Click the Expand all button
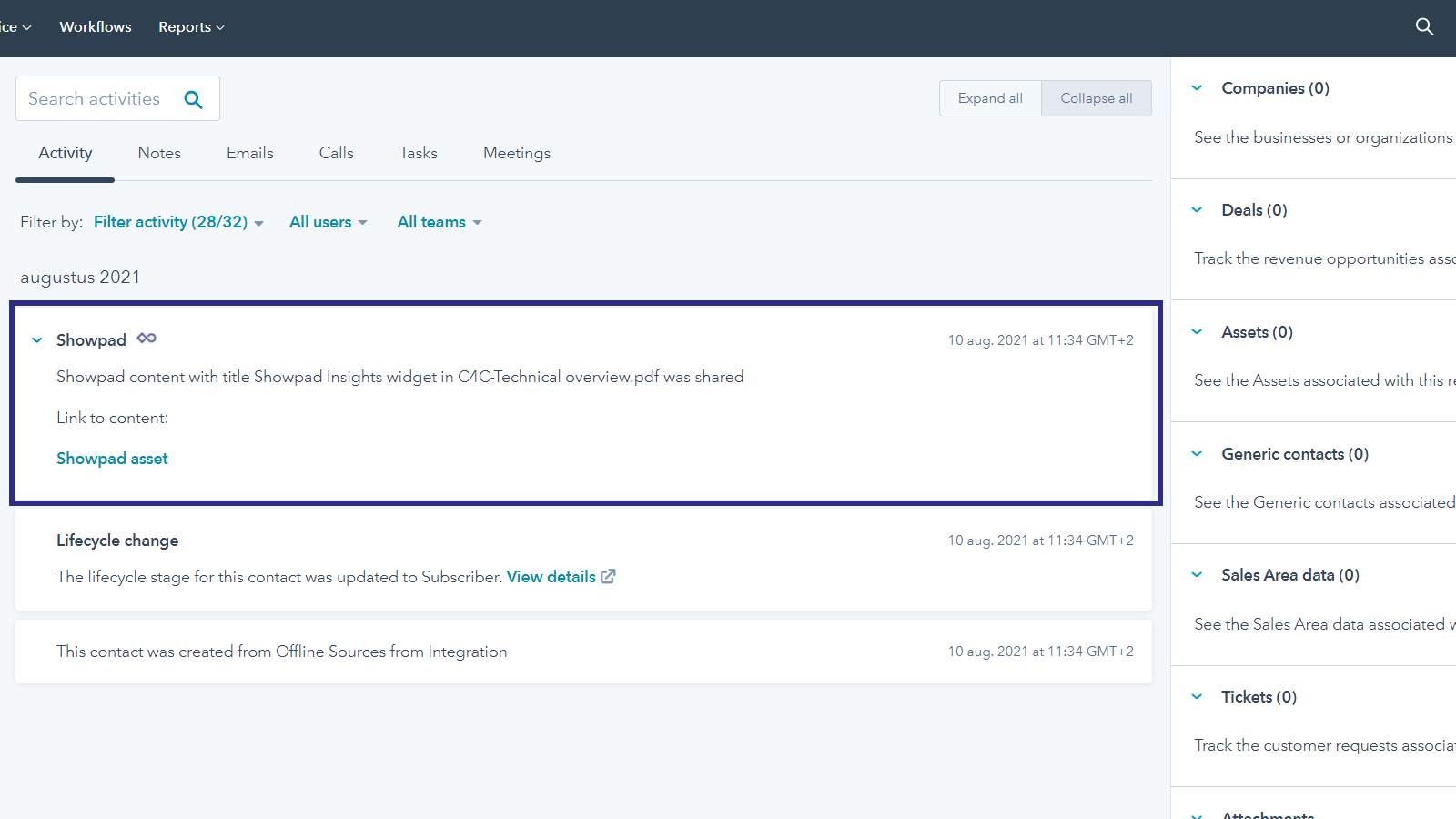 click(x=990, y=97)
